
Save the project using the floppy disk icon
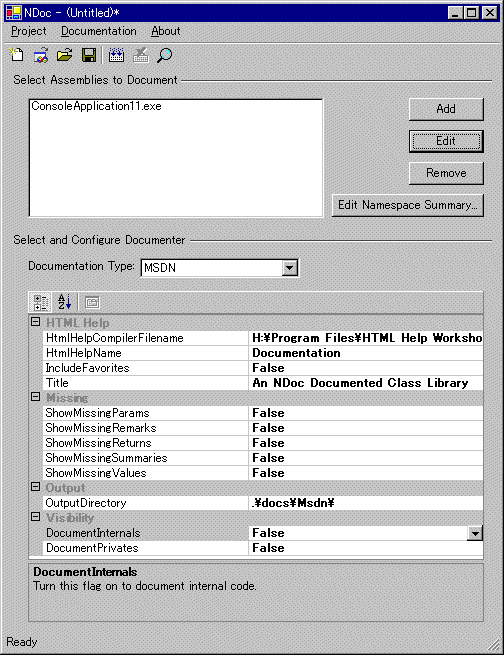coord(89,55)
